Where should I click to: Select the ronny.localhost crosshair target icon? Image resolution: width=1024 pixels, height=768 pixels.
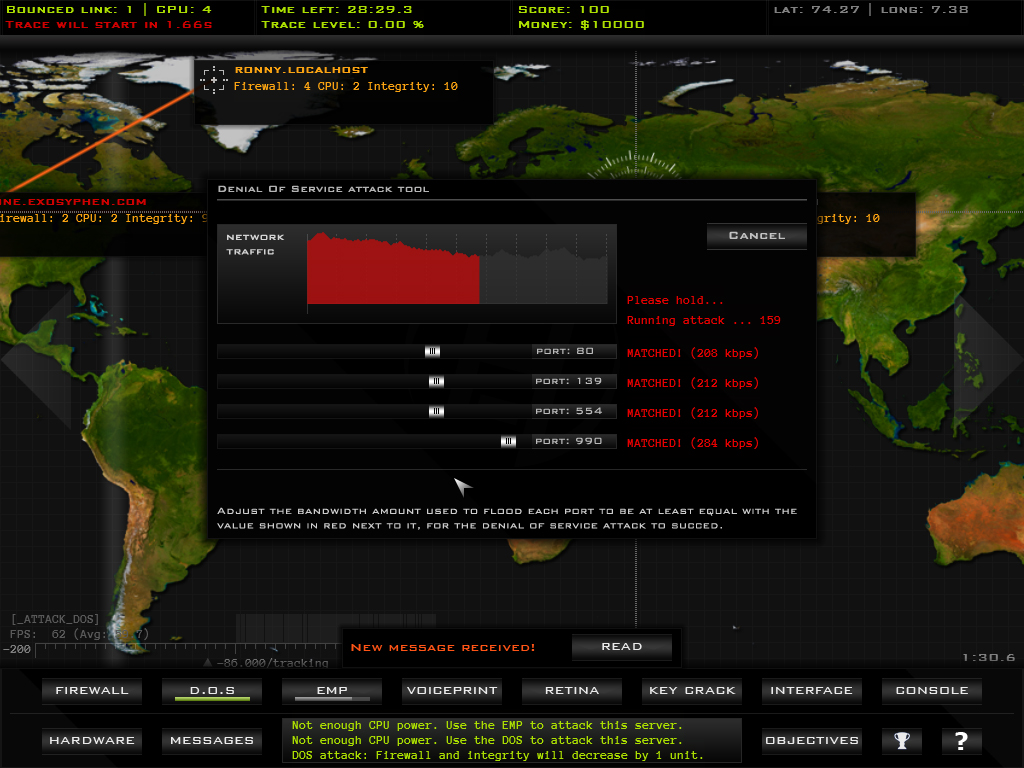tap(213, 79)
